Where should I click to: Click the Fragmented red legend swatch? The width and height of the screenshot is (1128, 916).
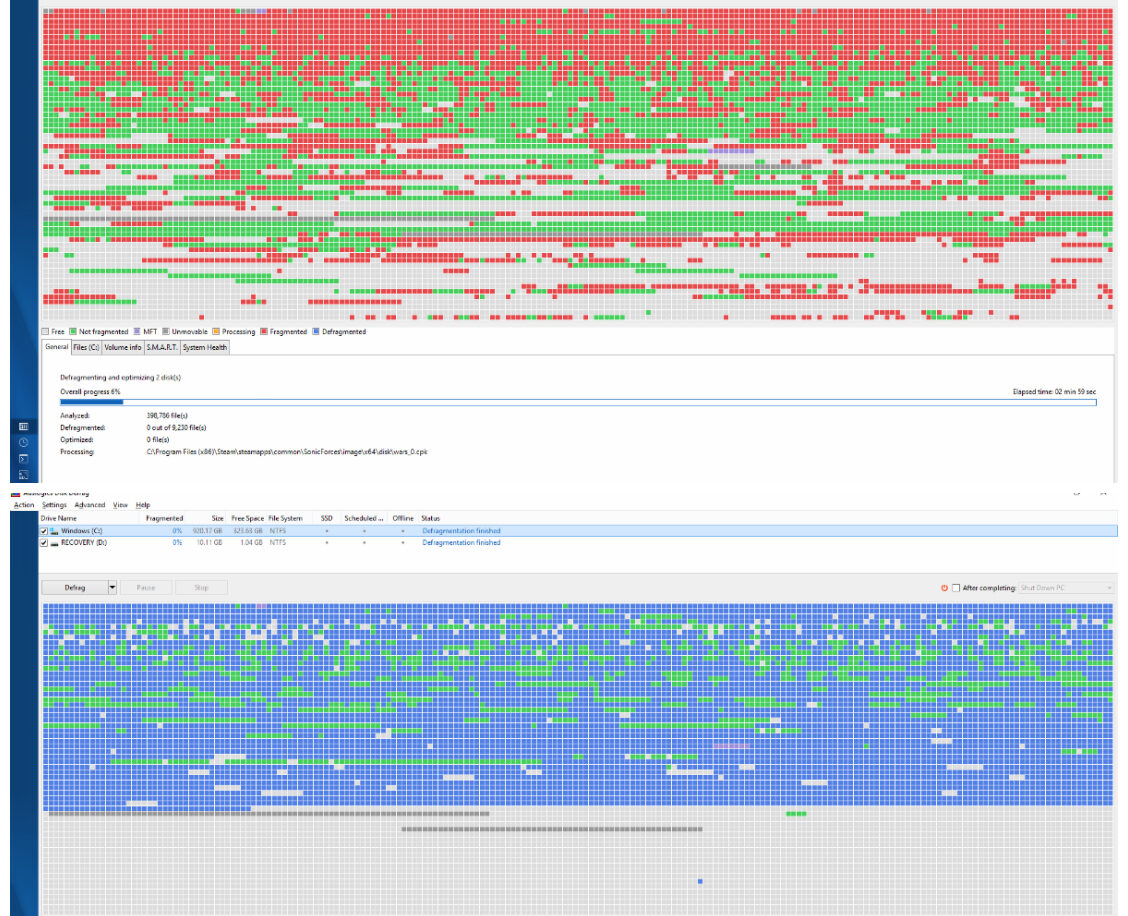click(x=263, y=332)
